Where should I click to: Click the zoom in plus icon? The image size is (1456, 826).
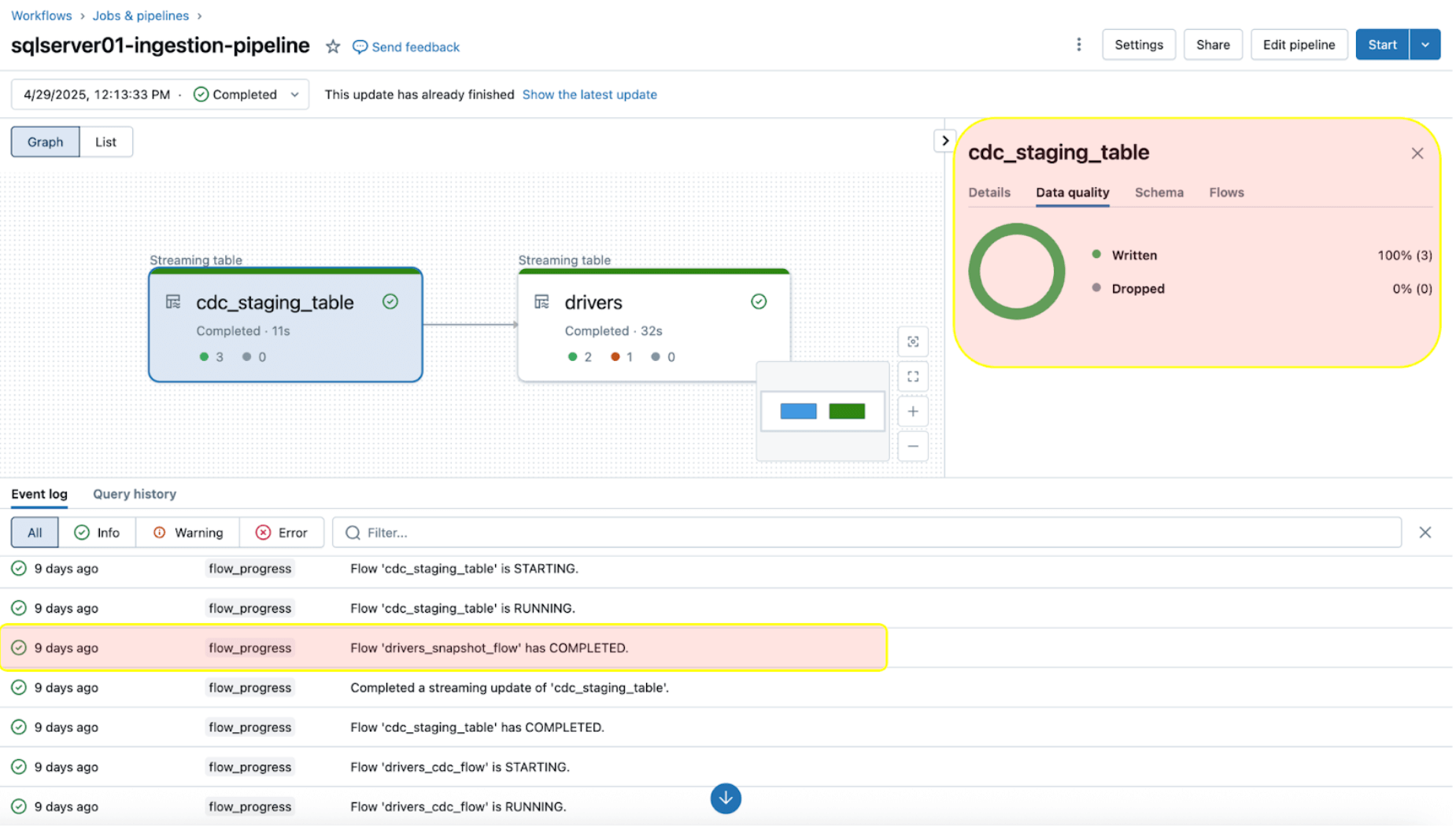tap(913, 411)
